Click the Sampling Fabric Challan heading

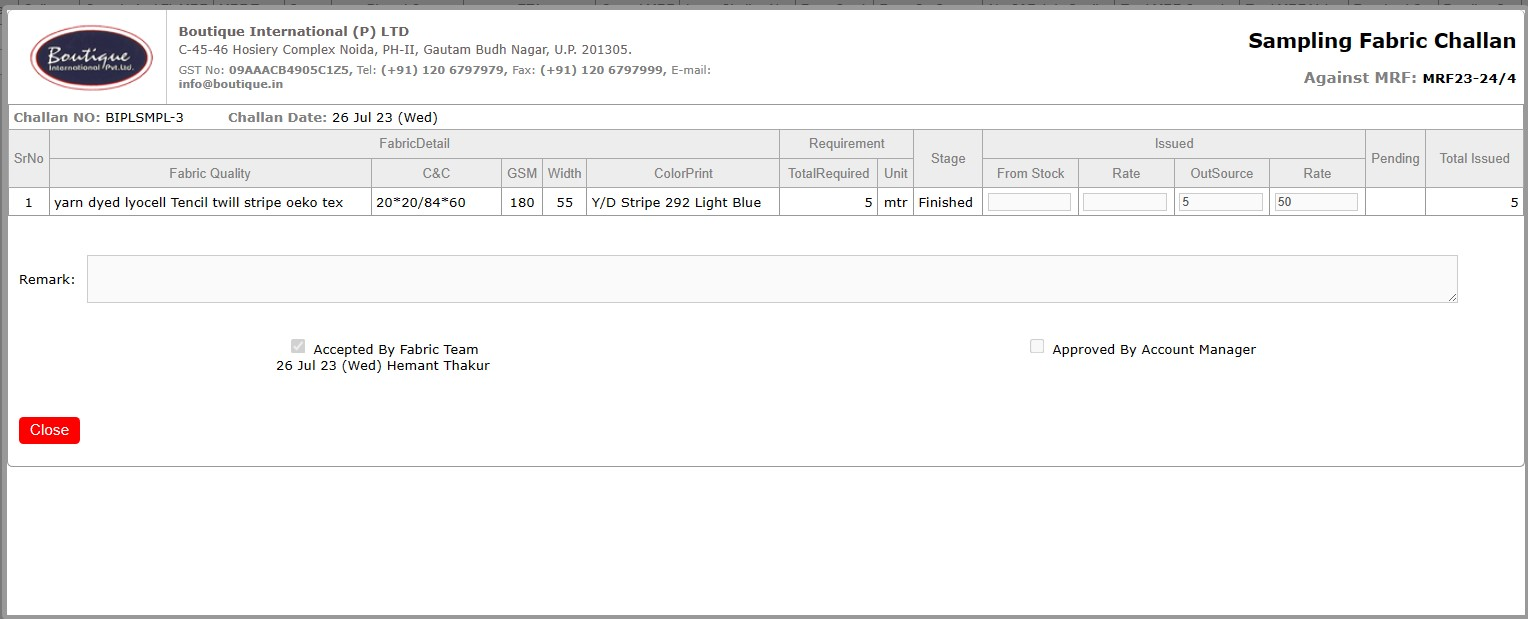coord(1382,41)
